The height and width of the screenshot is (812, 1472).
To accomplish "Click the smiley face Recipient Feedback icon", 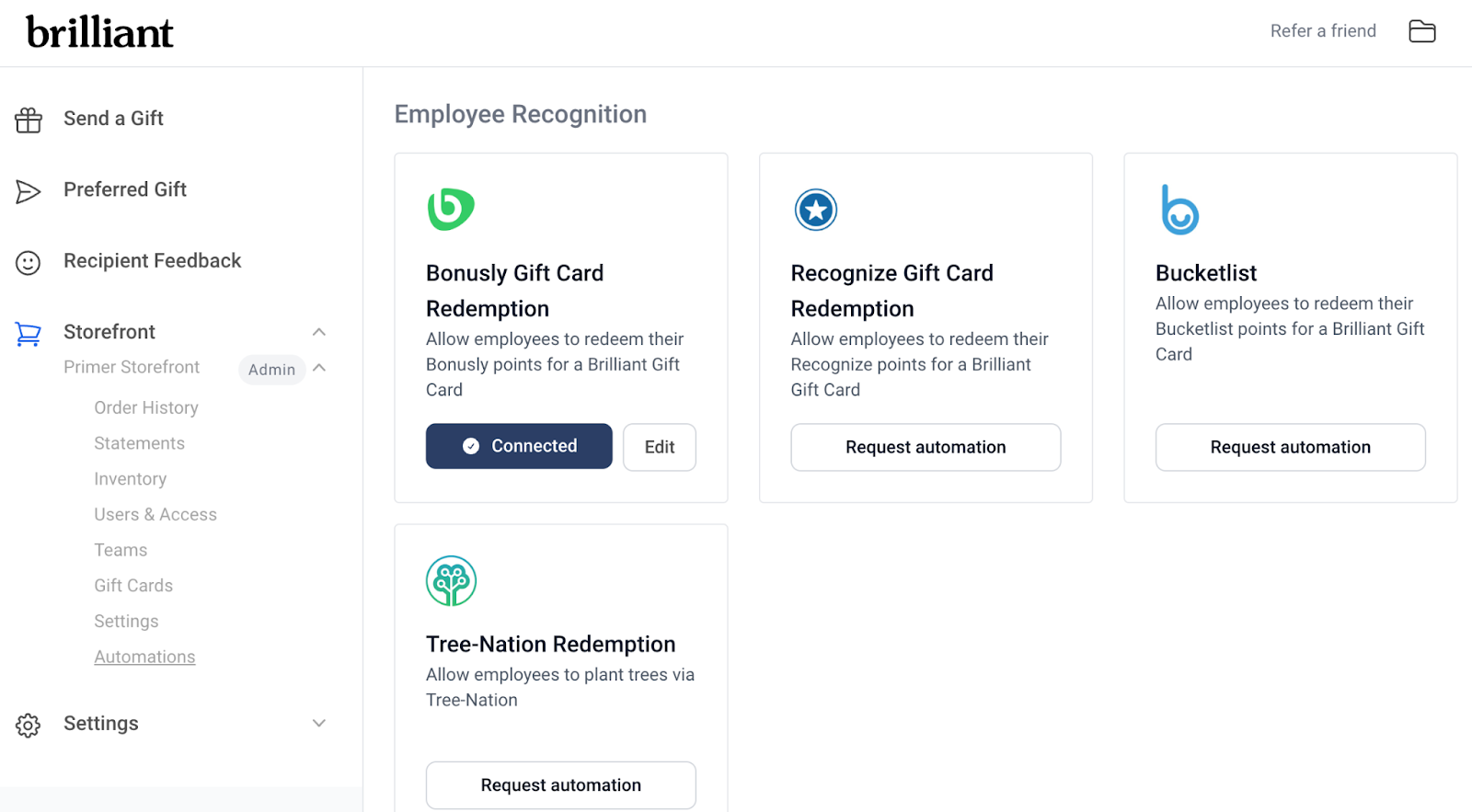I will [29, 263].
